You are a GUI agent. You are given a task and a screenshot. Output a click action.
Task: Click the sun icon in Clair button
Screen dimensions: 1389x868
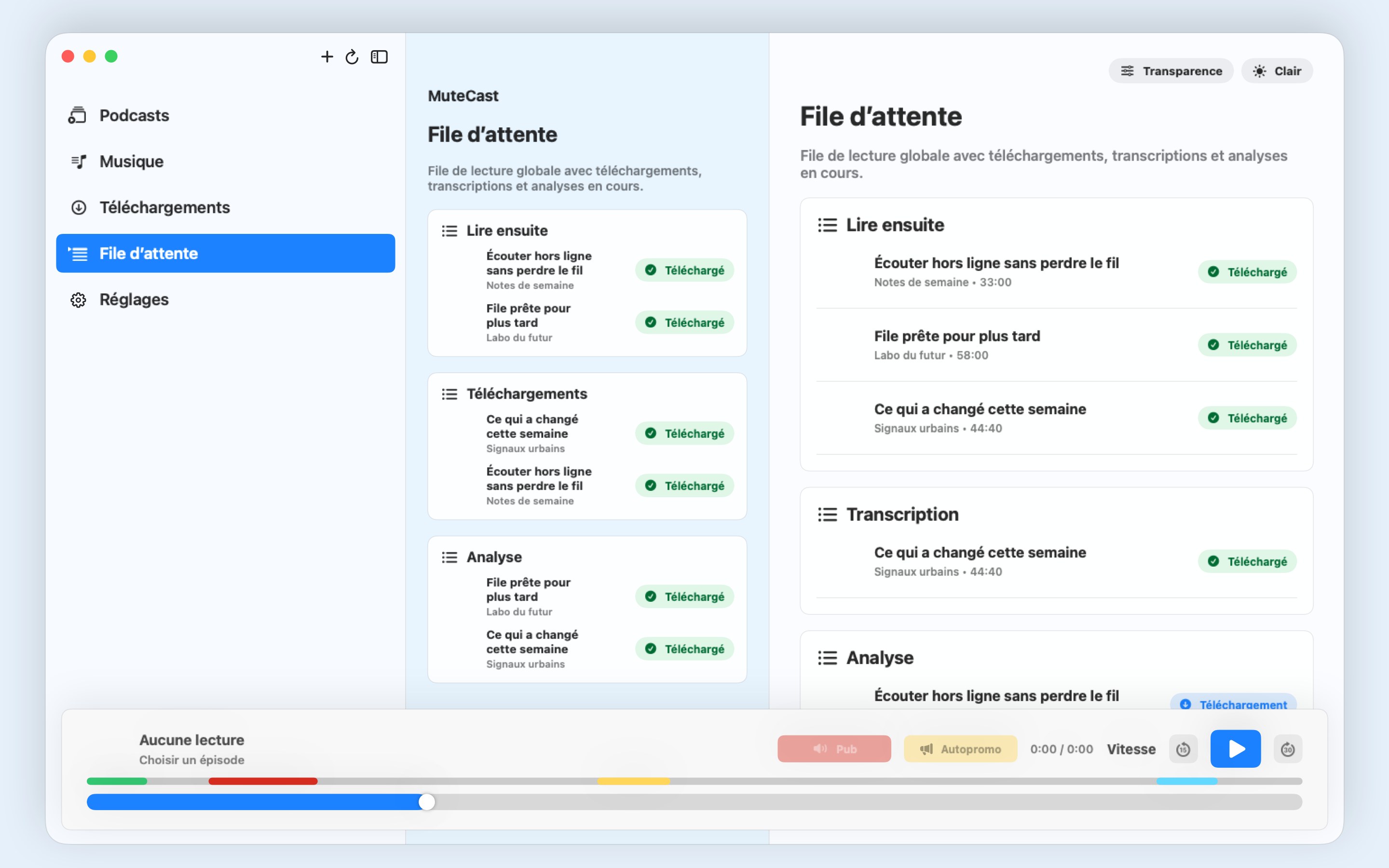point(1259,71)
